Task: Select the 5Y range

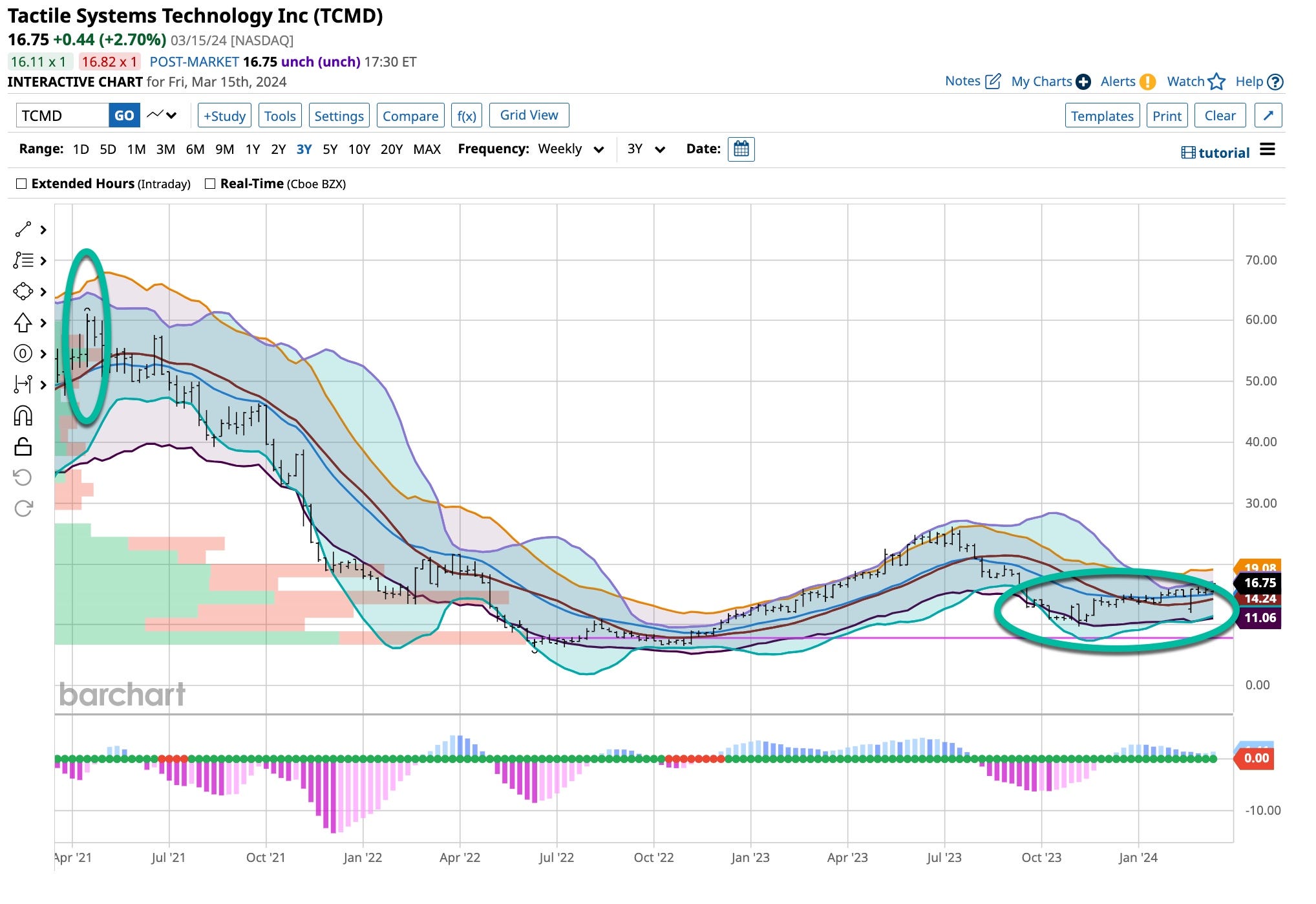Action: (x=330, y=149)
